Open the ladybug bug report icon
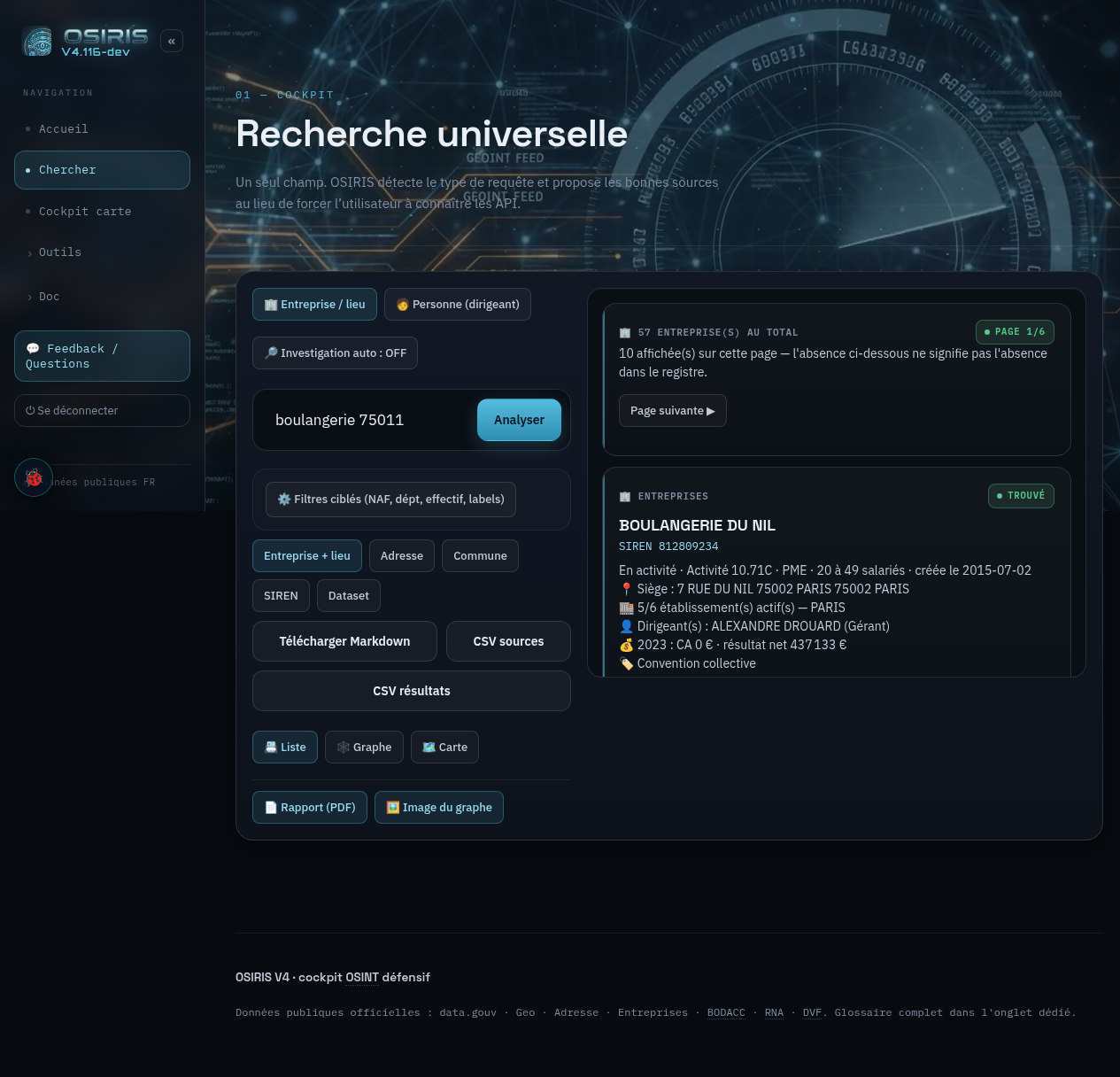This screenshot has width=1120, height=1077. (34, 477)
